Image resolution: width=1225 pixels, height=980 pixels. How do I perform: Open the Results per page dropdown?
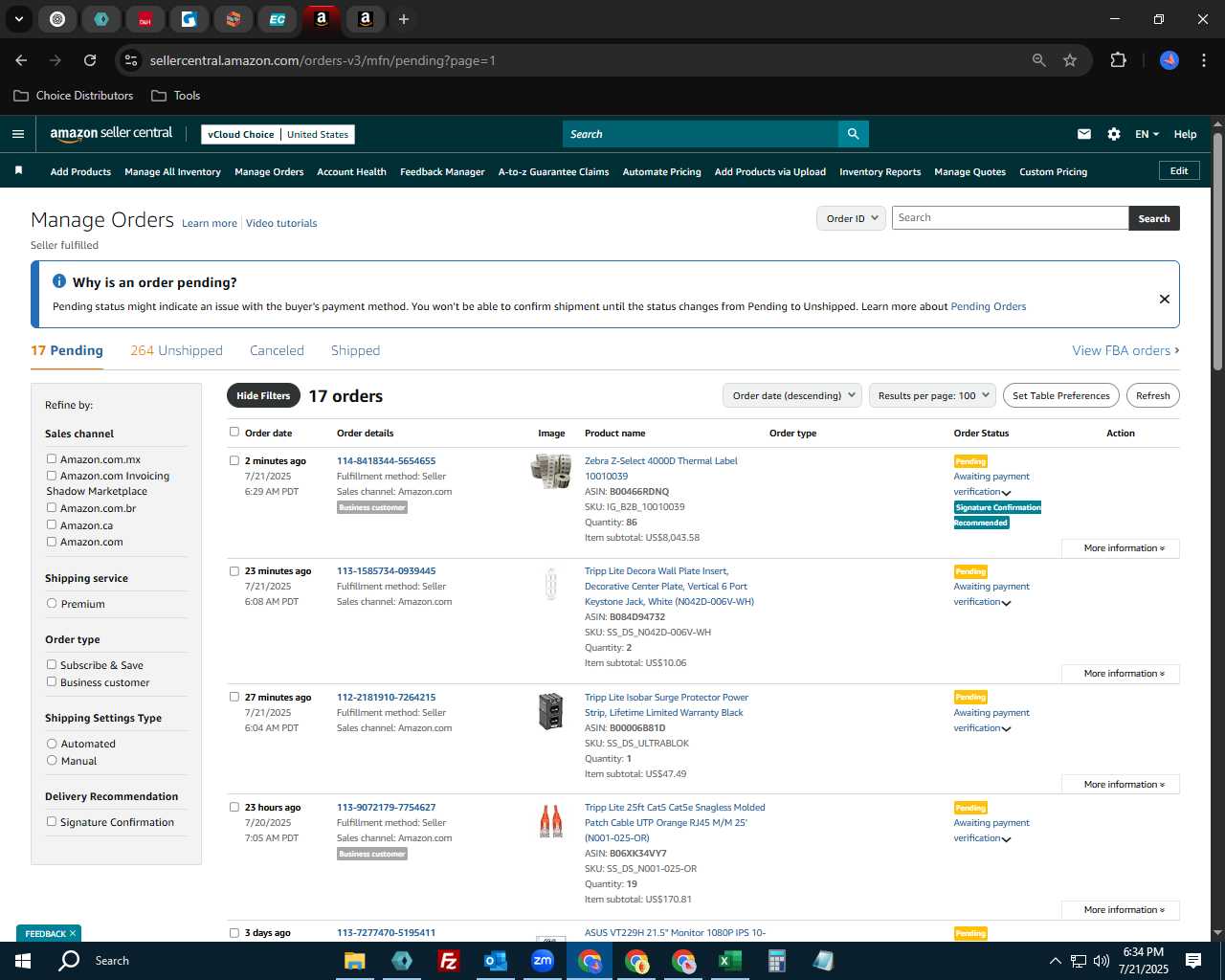pyautogui.click(x=933, y=395)
